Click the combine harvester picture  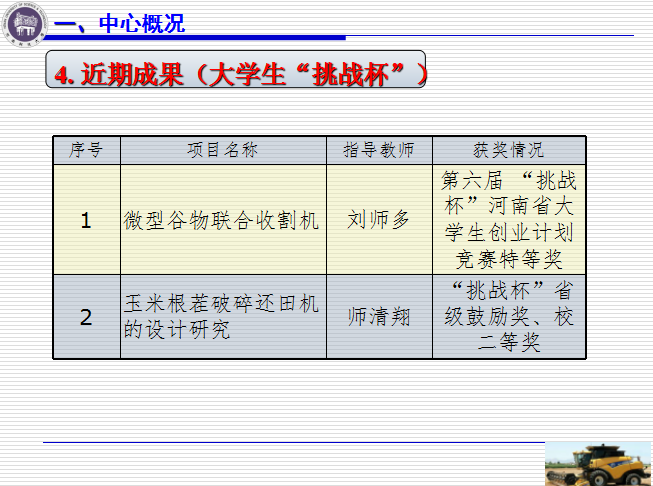click(x=597, y=464)
